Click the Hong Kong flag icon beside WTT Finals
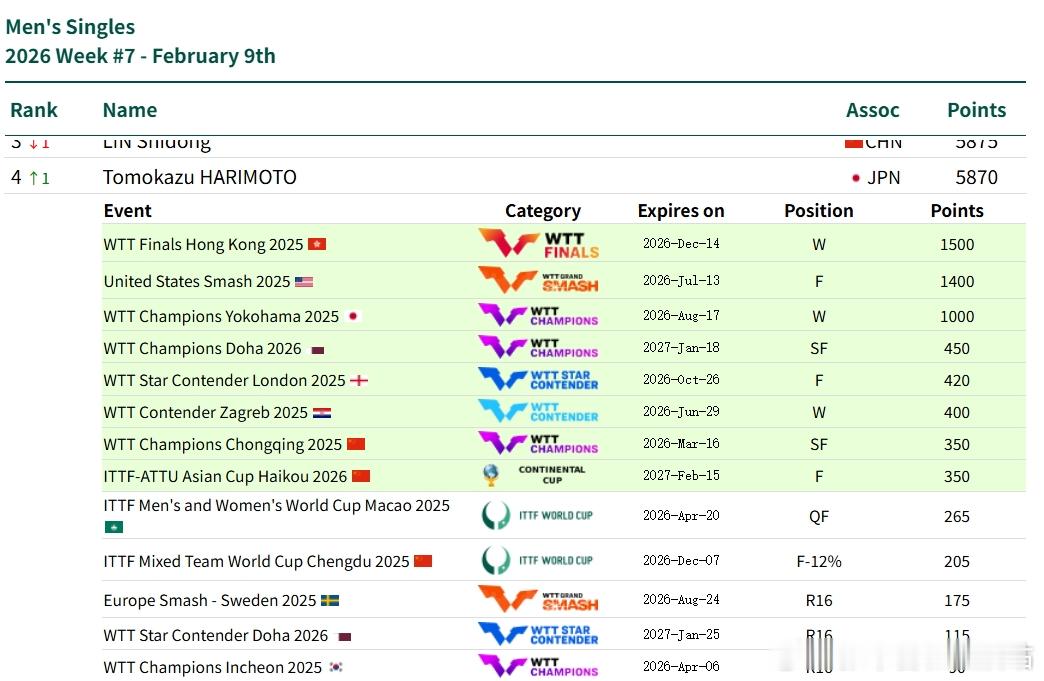The image size is (1044, 681). (x=317, y=244)
